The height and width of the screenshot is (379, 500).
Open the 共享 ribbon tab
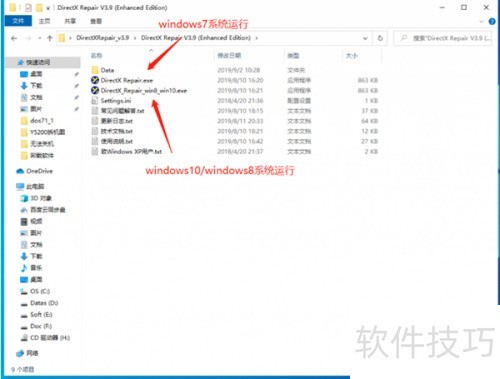coord(70,21)
